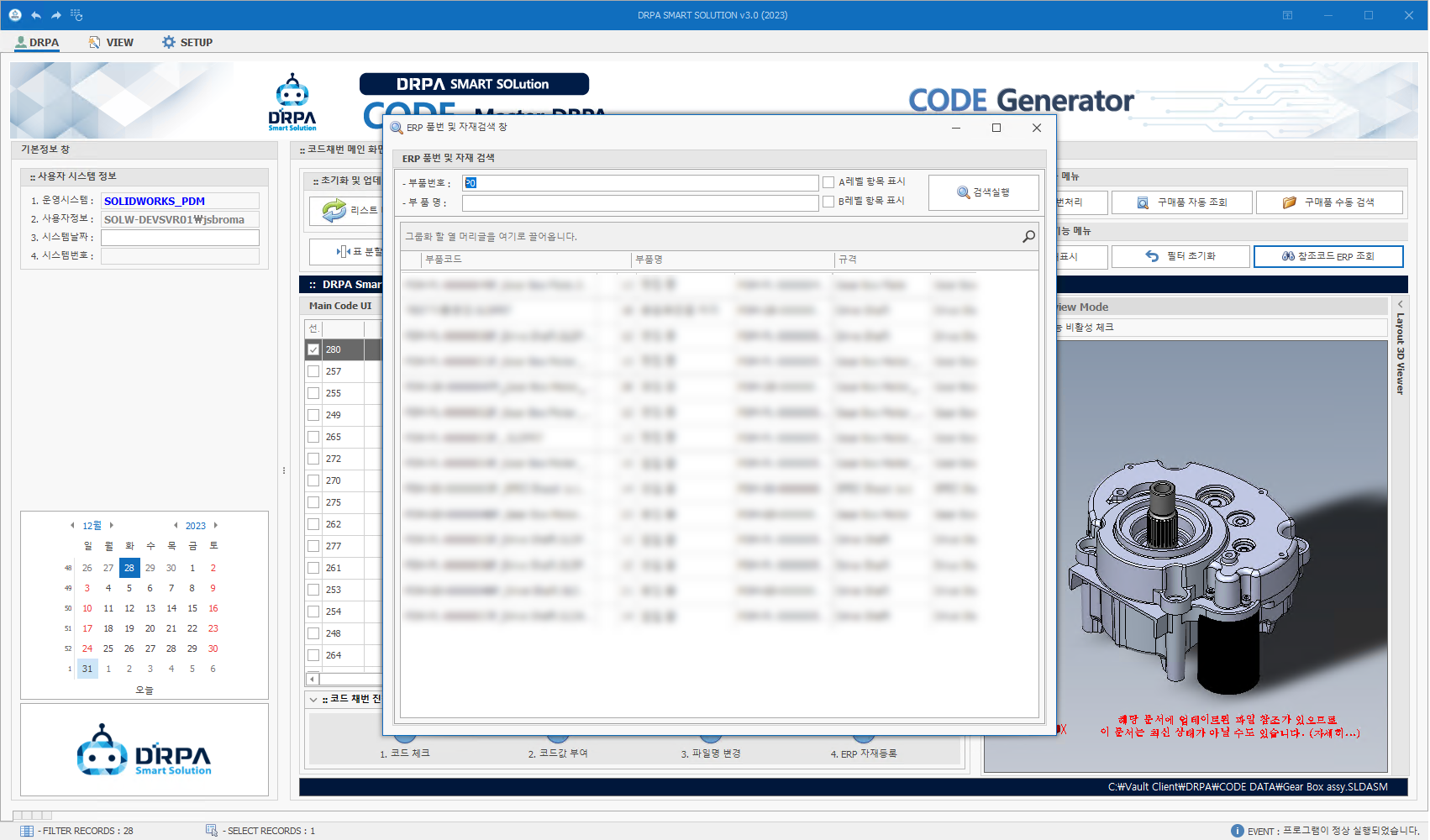Open the quick access customize icon

[x=76, y=15]
